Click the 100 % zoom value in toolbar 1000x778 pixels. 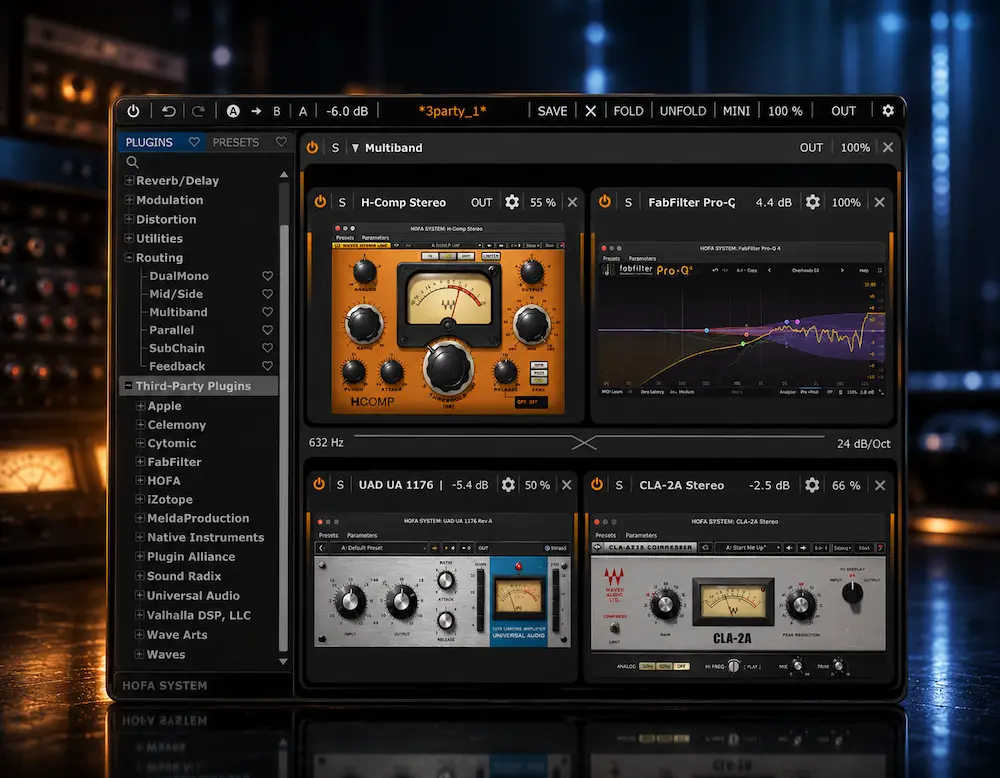coord(785,111)
